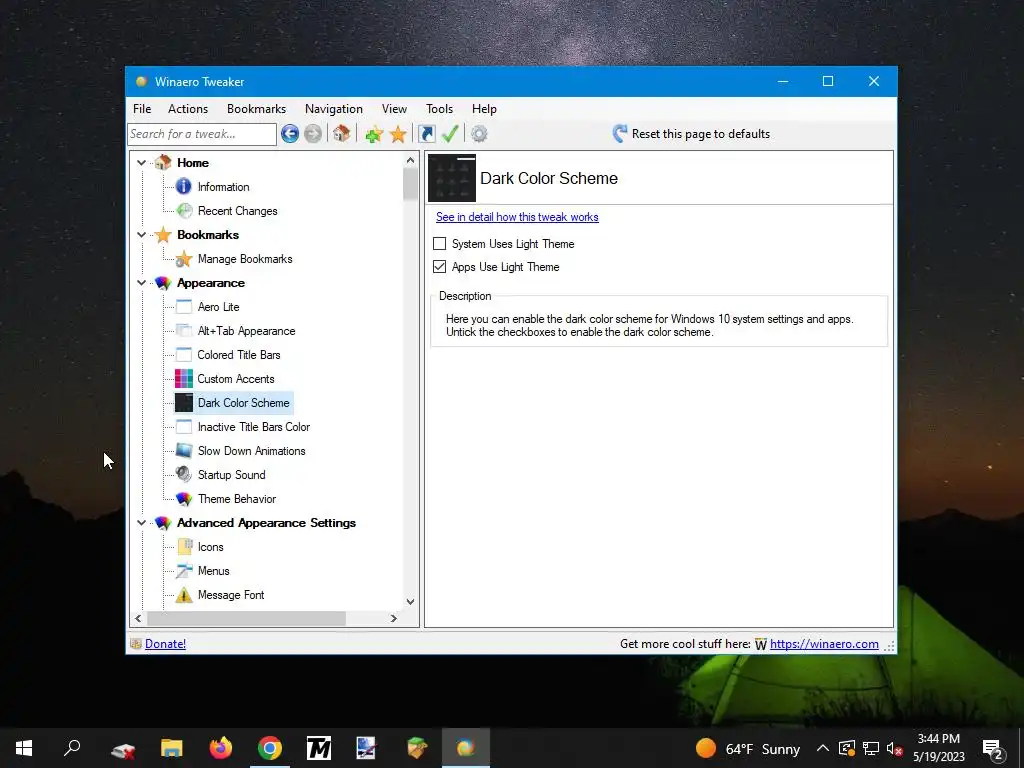Click the green checkmark toolbar icon
The image size is (1024, 768).
[x=450, y=134]
